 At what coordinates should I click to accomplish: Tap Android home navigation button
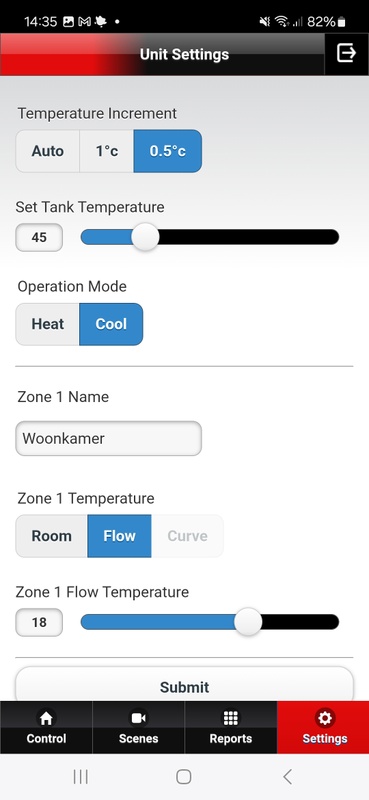tap(184, 777)
